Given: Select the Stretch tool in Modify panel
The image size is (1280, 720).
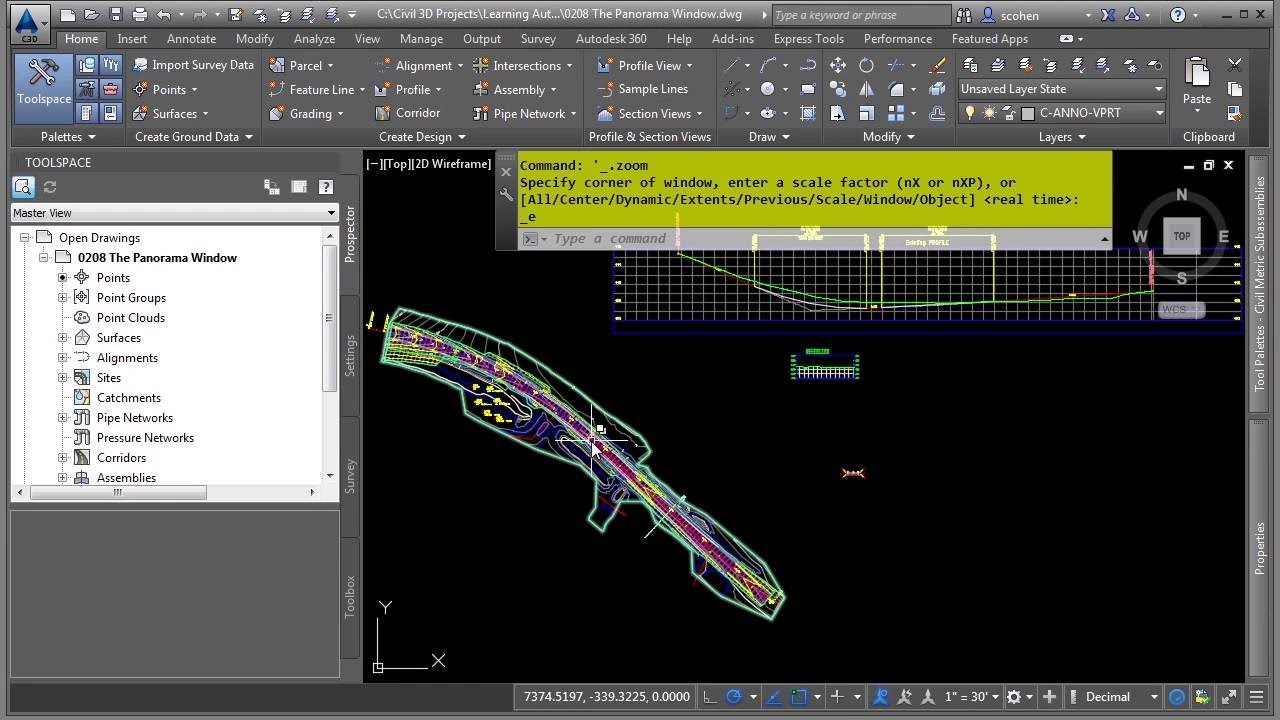Looking at the screenshot, I should tap(838, 113).
